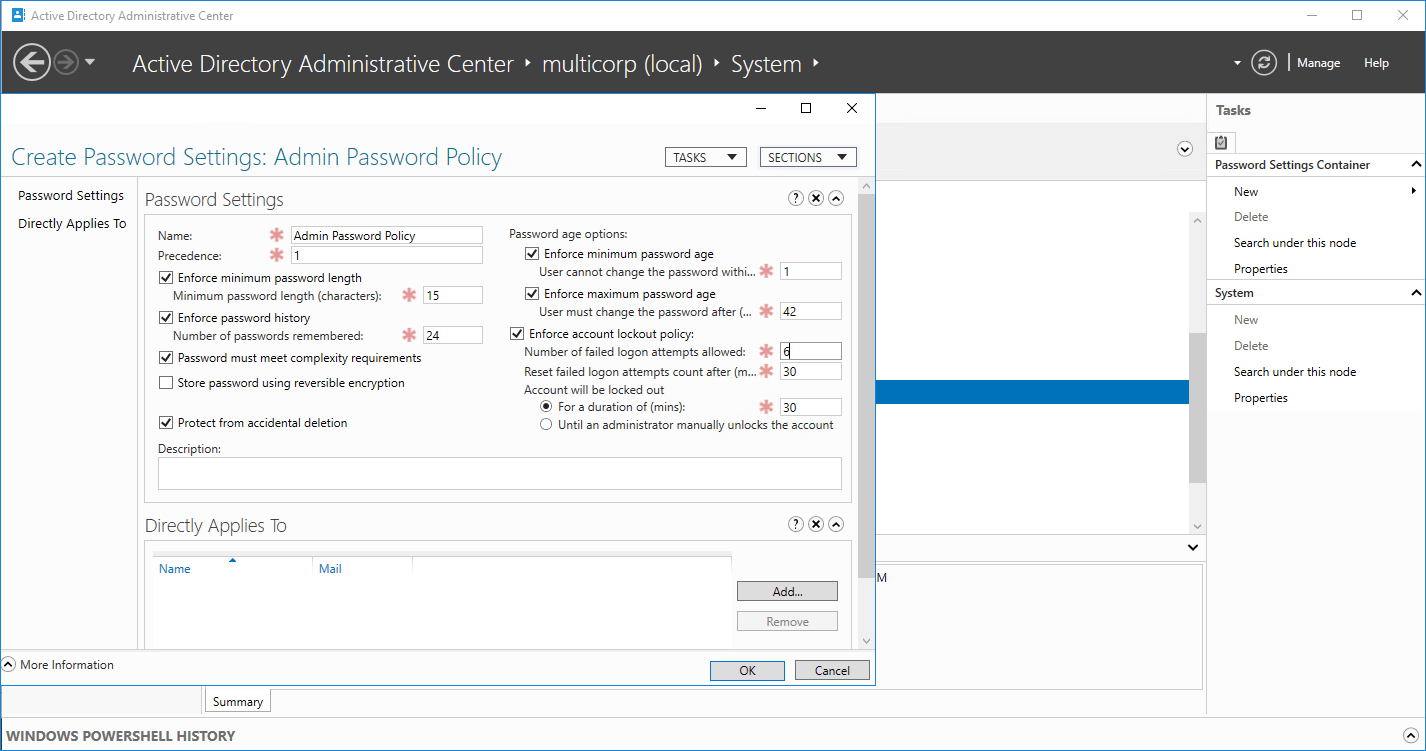The width and height of the screenshot is (1426, 751).
Task: Click the minimum password age value field
Action: [811, 271]
